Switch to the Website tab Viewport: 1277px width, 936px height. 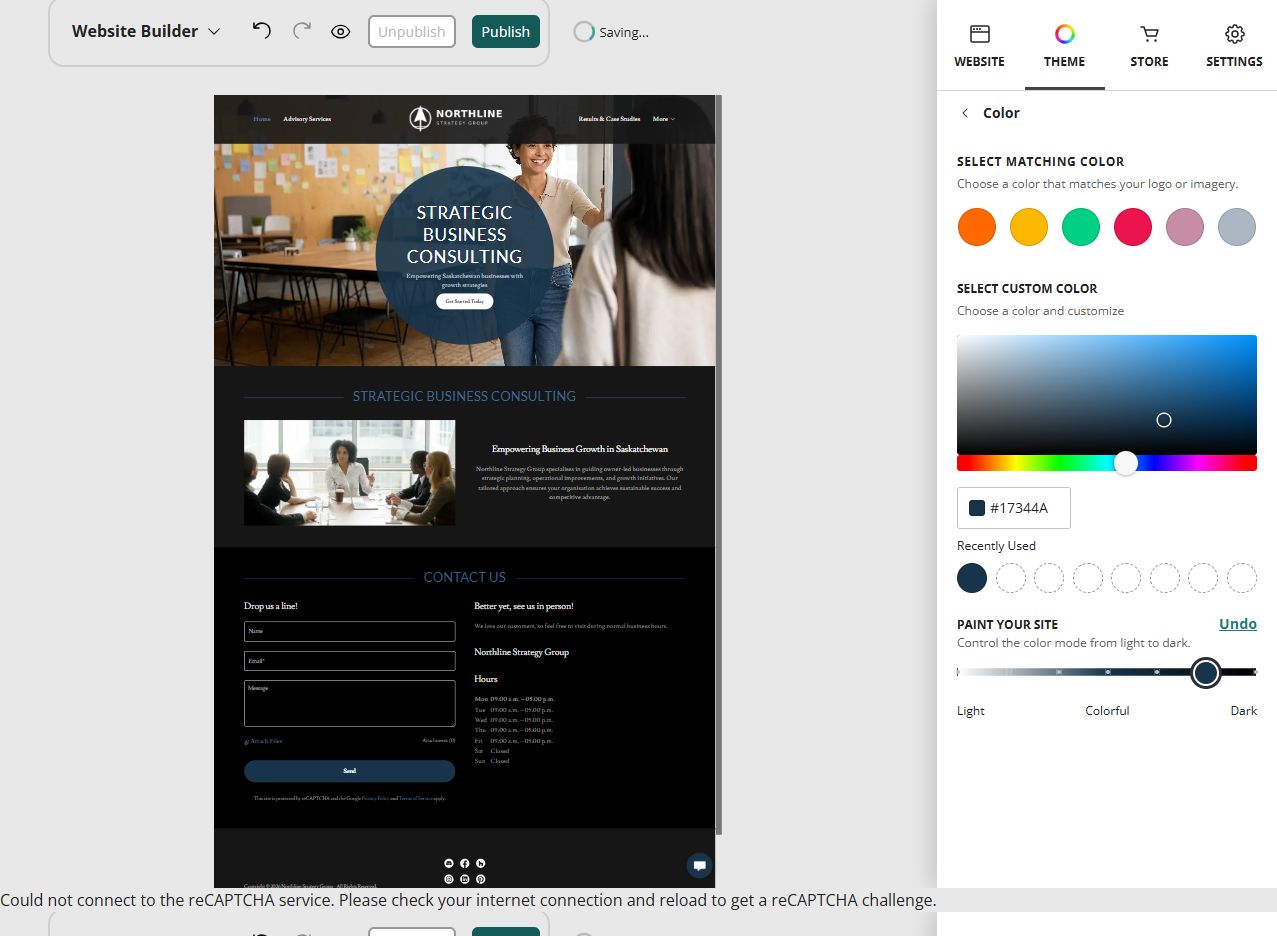click(x=980, y=46)
